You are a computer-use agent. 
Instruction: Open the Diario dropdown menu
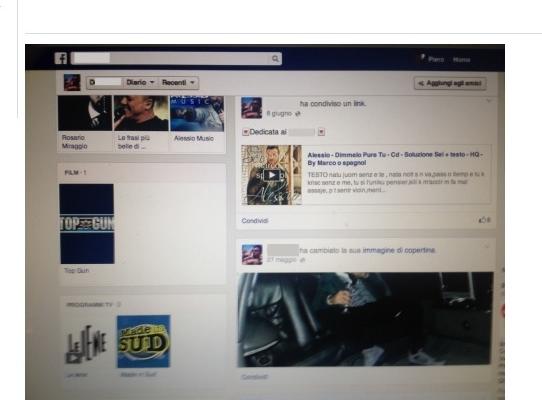[x=140, y=83]
